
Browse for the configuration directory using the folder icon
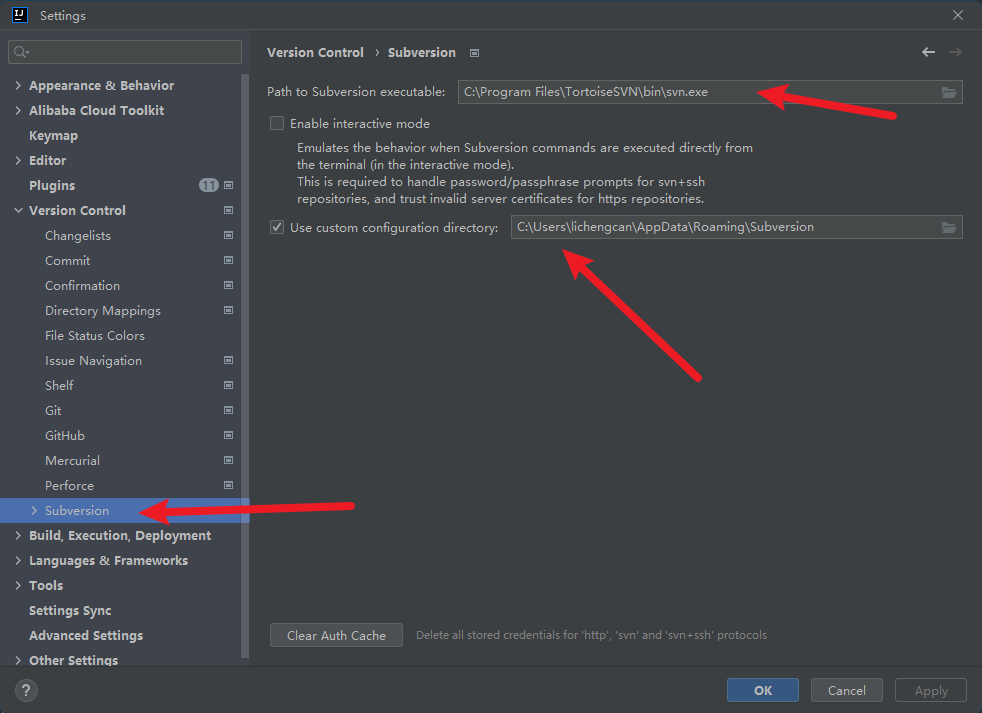(x=949, y=227)
